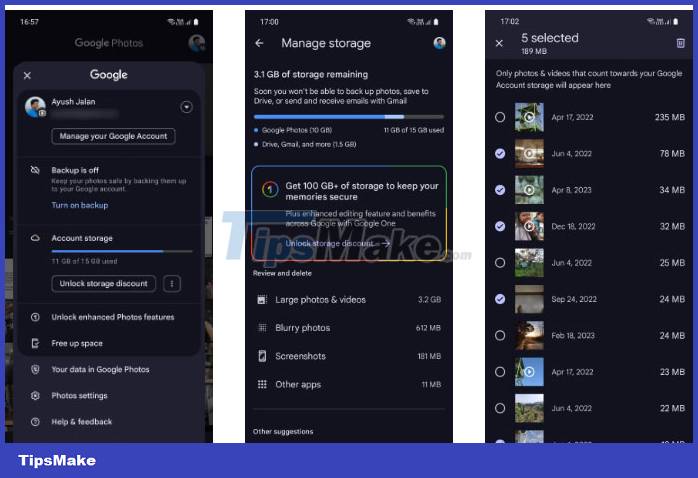Open the Feb 18, 2023 sunset thumbnail
The height and width of the screenshot is (478, 698).
(x=529, y=336)
